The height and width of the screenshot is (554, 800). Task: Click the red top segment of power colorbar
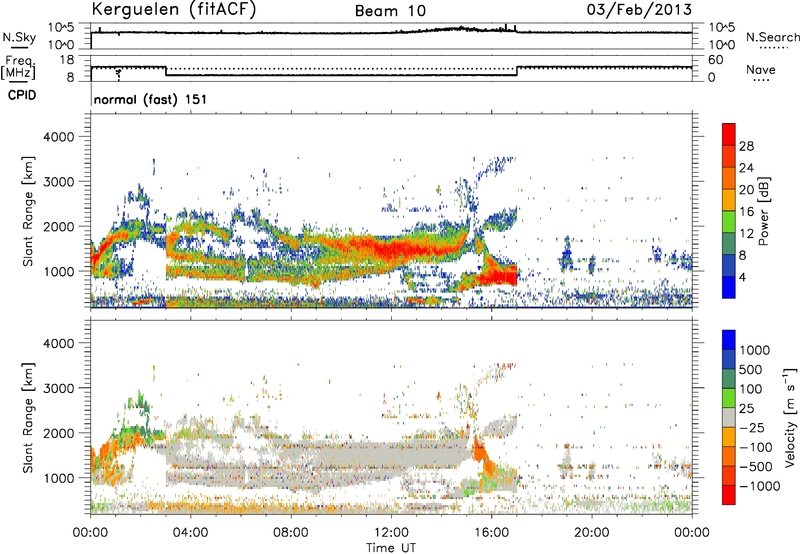(x=729, y=134)
